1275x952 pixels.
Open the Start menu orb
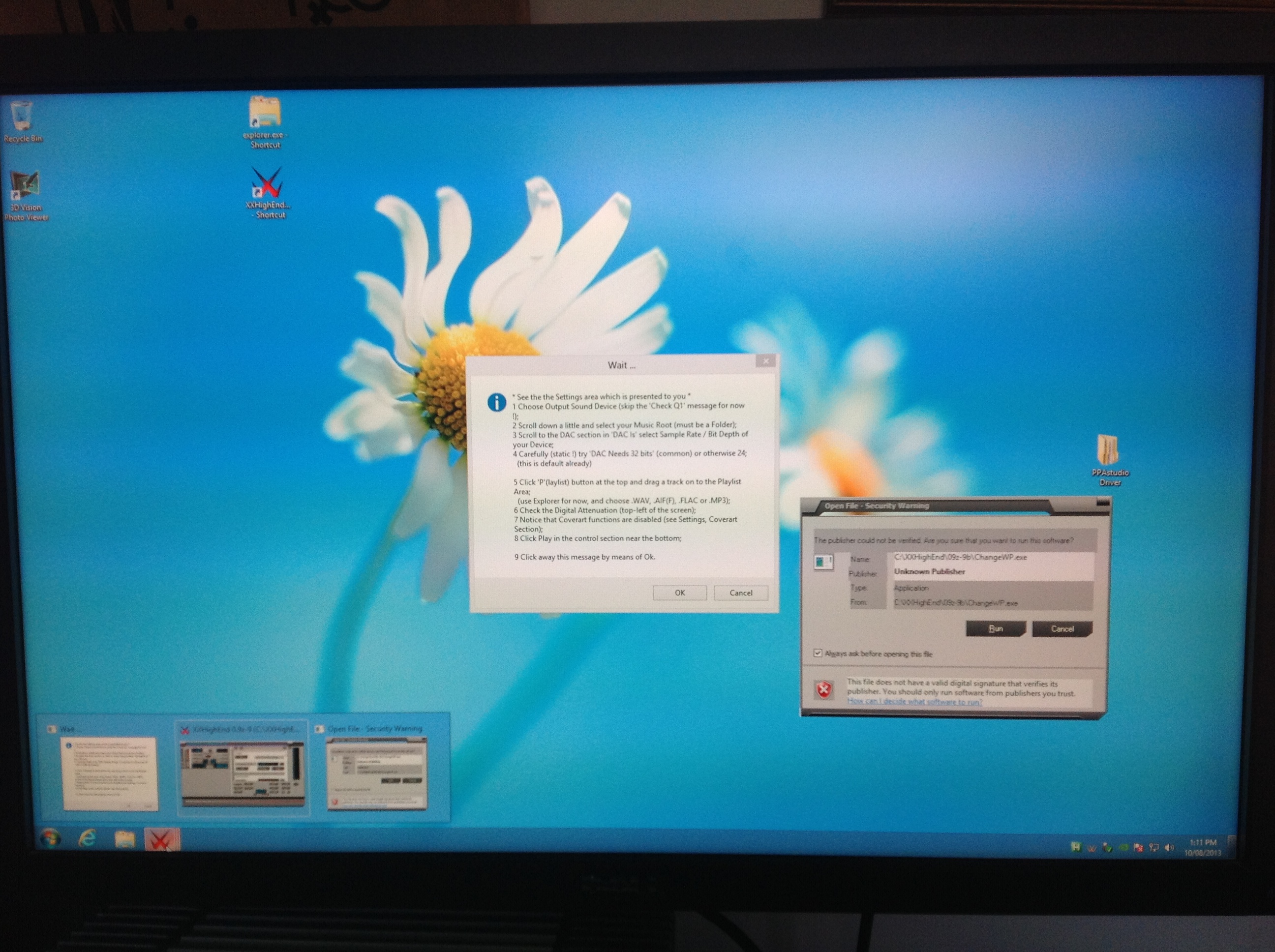click(50, 838)
